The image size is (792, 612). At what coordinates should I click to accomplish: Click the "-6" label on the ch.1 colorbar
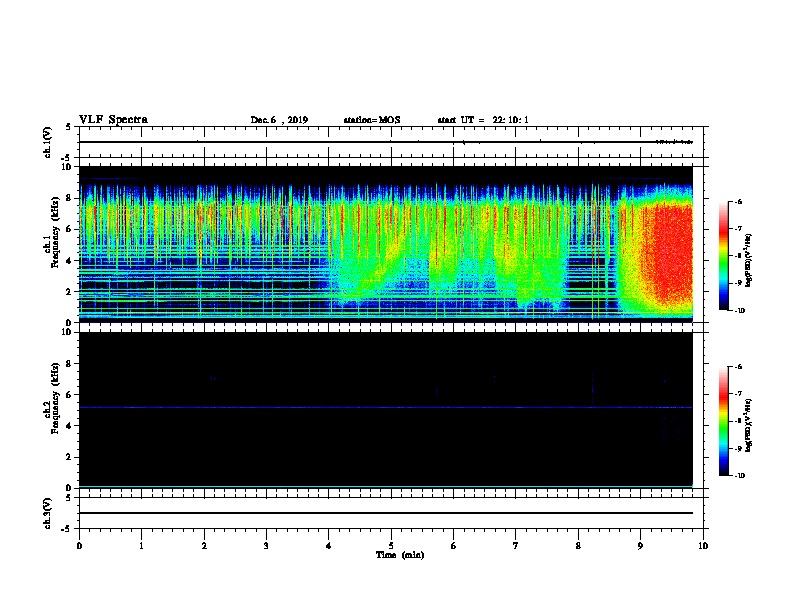tap(738, 201)
